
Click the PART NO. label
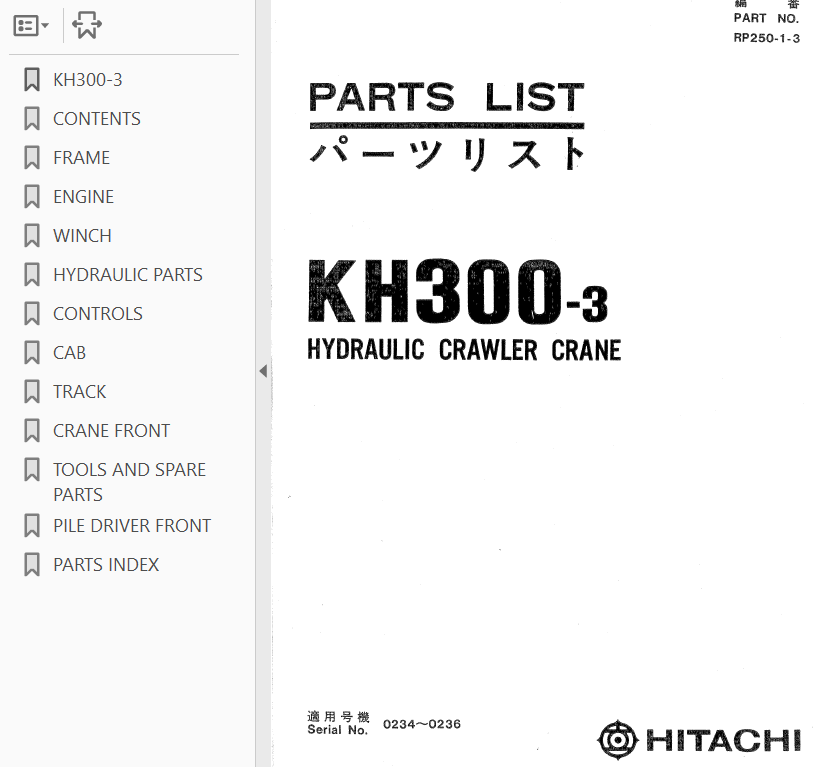coord(766,18)
